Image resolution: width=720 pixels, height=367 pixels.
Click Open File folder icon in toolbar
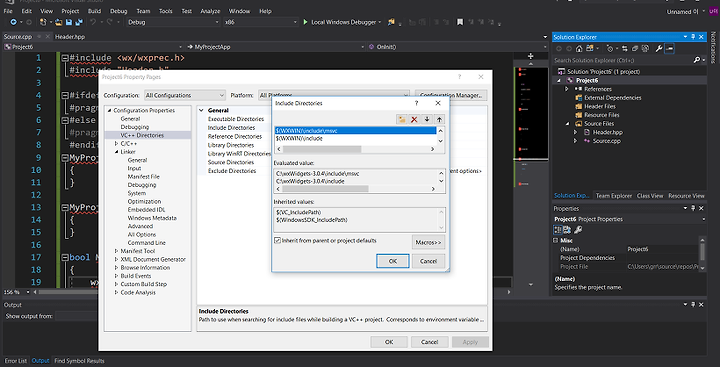point(59,22)
